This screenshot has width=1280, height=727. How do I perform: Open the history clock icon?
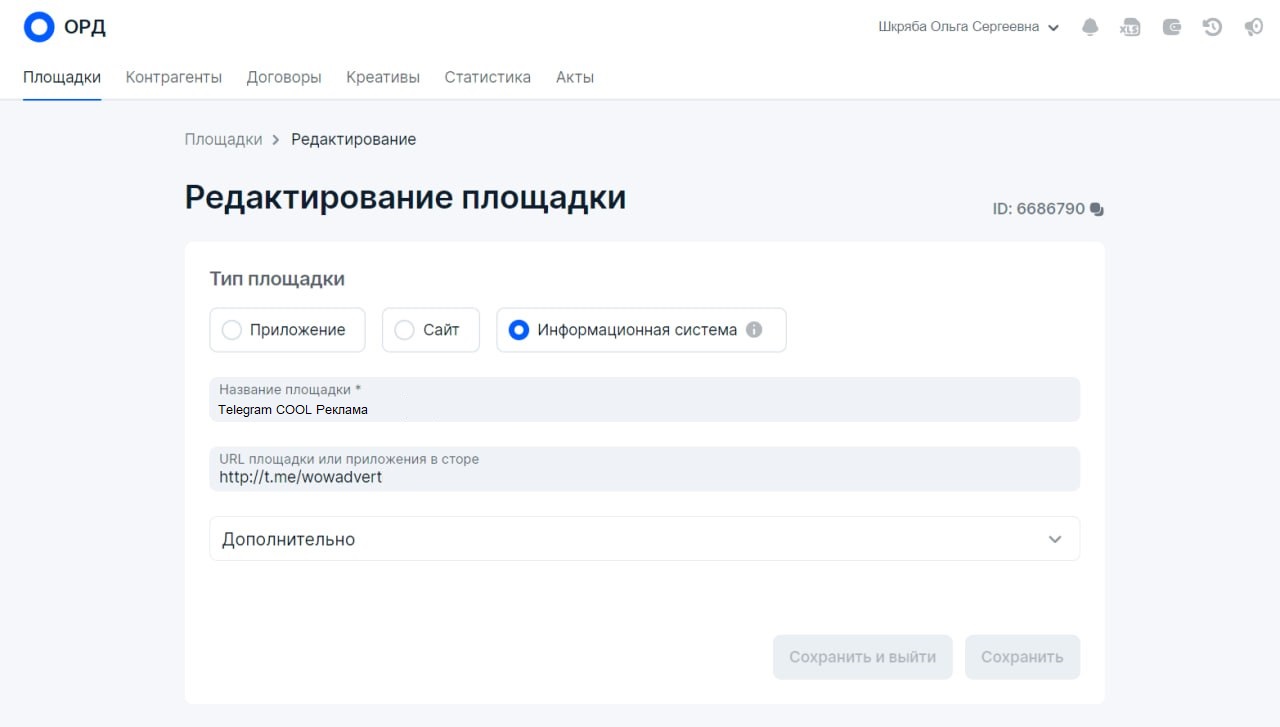(x=1212, y=28)
